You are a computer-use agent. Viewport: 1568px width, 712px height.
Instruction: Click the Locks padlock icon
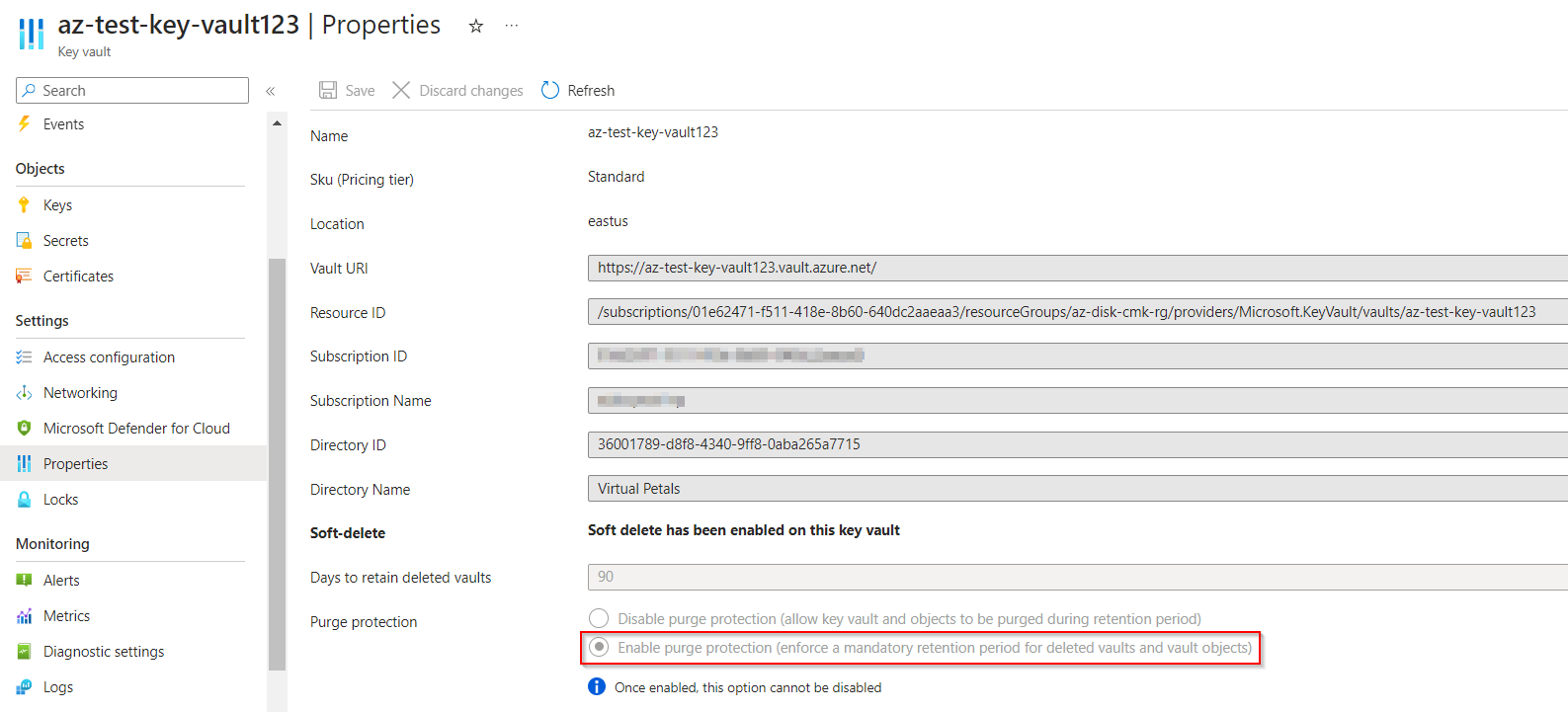coord(25,499)
